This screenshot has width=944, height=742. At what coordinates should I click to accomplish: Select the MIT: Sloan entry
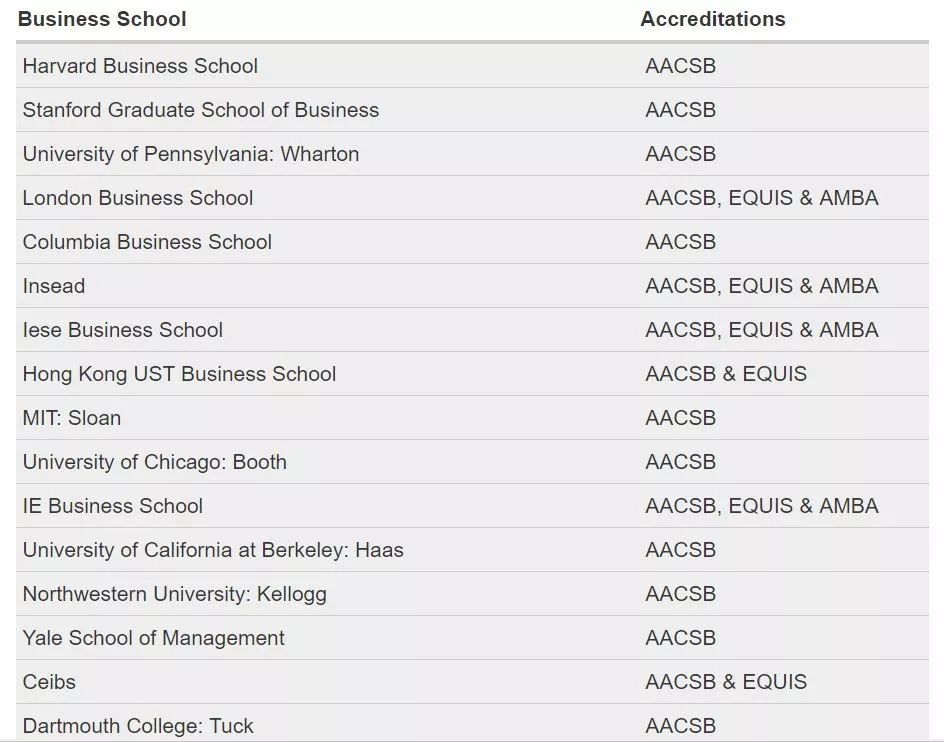pyautogui.click(x=72, y=418)
